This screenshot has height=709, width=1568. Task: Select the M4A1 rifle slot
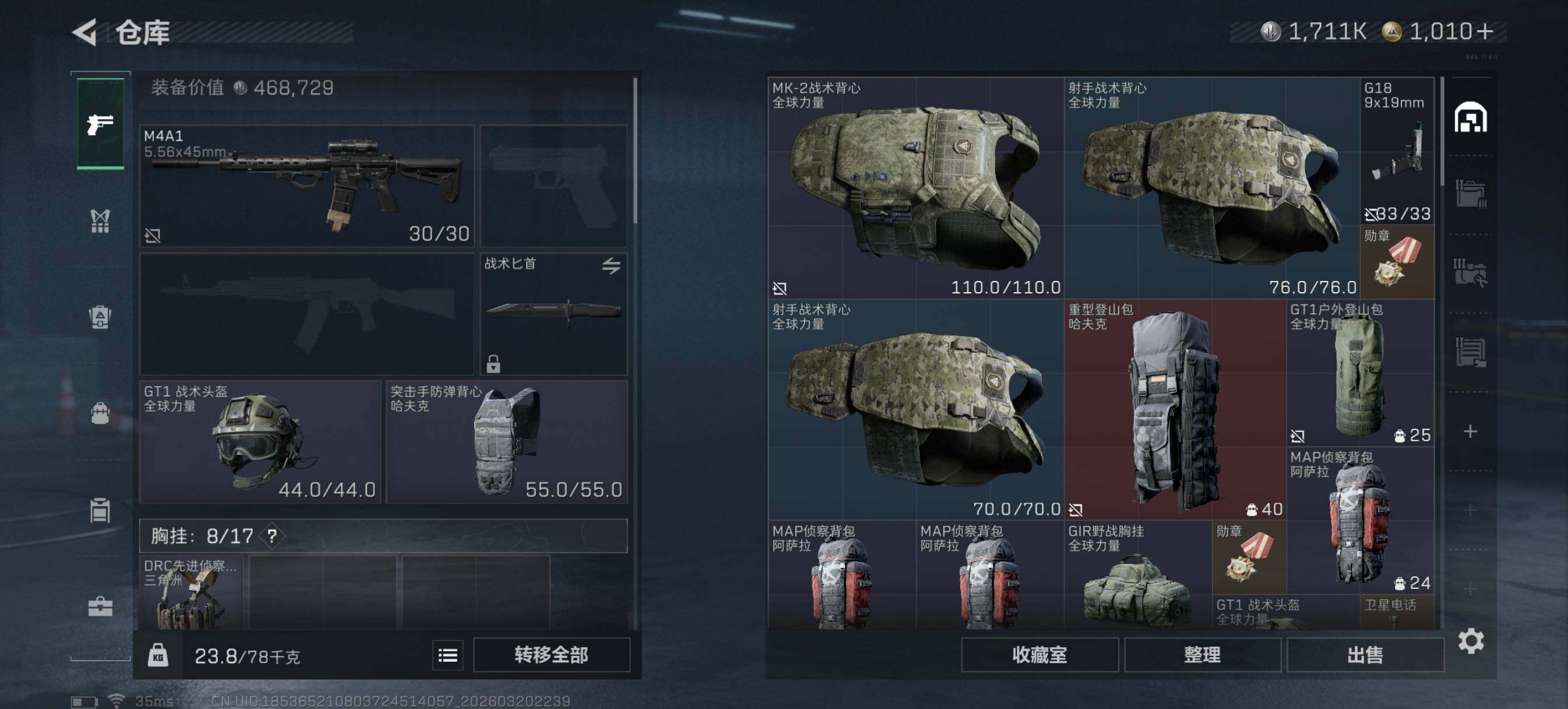(x=307, y=185)
